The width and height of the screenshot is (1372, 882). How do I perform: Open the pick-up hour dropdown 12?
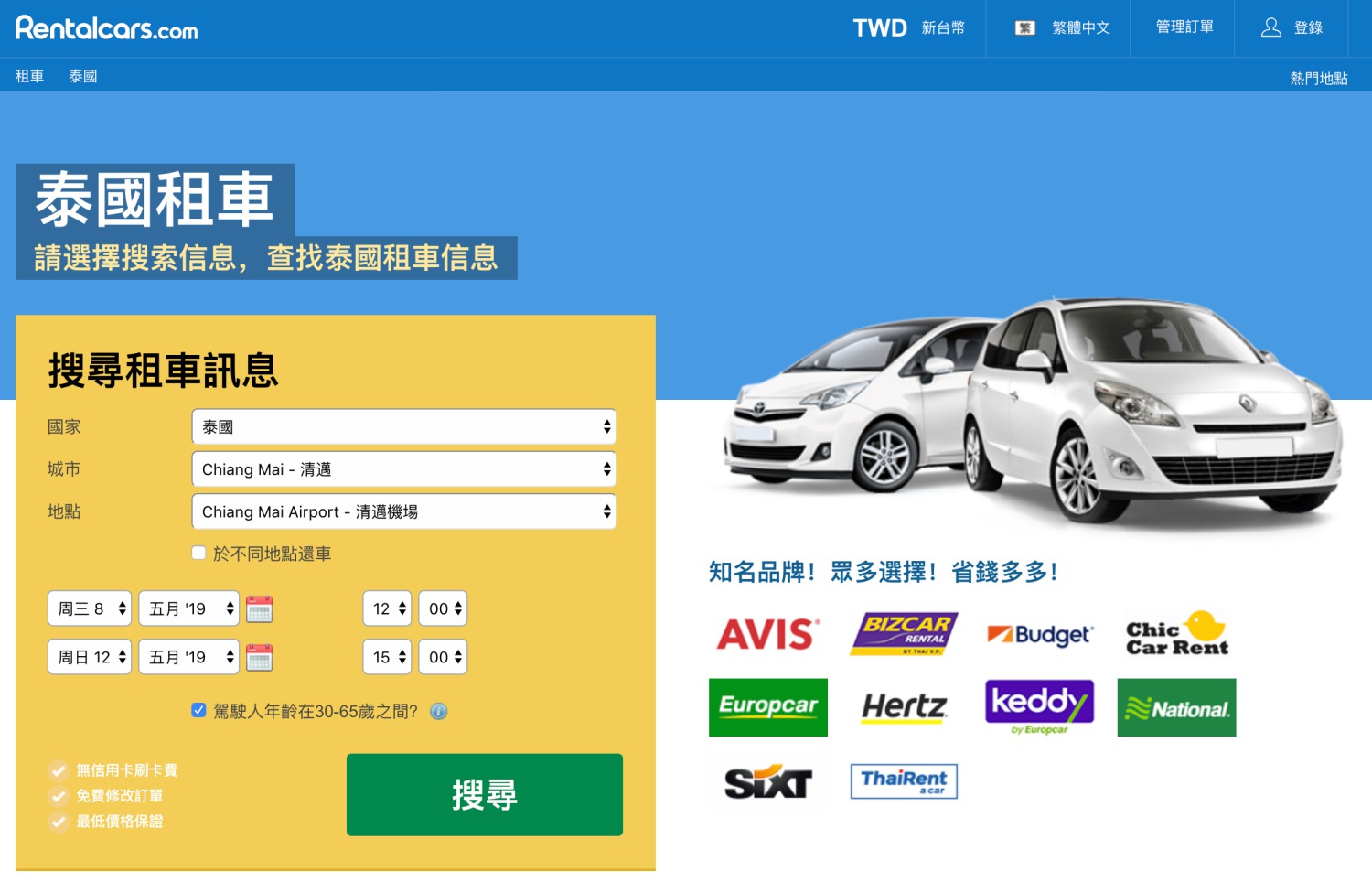click(388, 608)
